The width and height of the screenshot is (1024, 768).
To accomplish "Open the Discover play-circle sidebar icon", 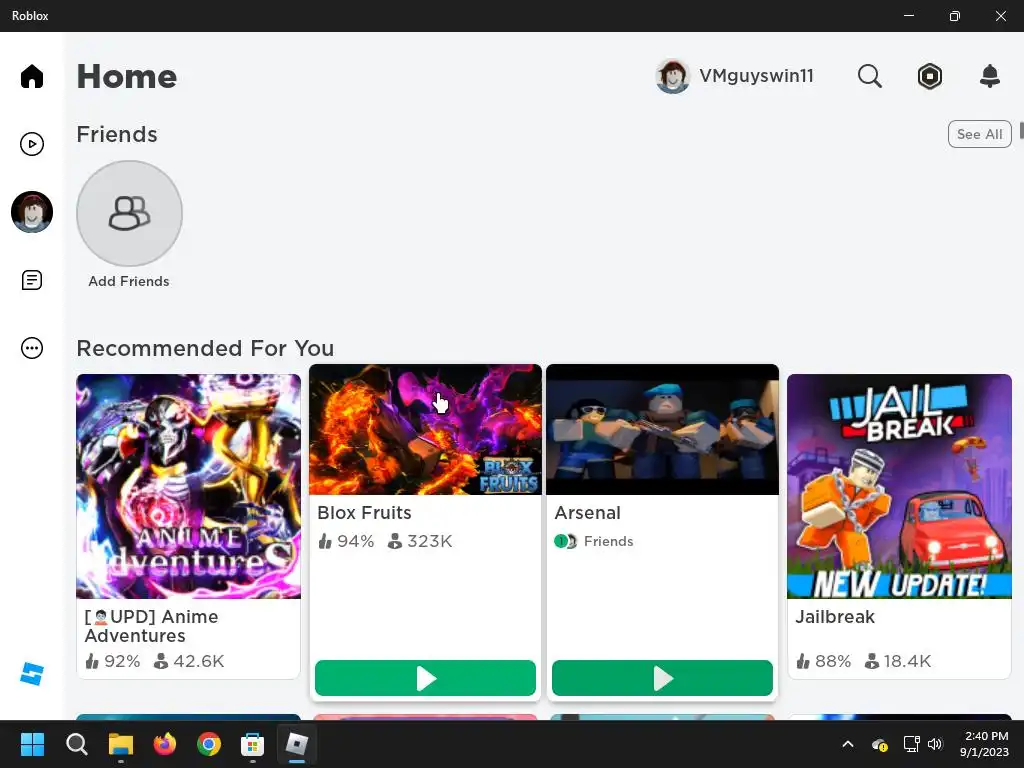I will pos(31,144).
